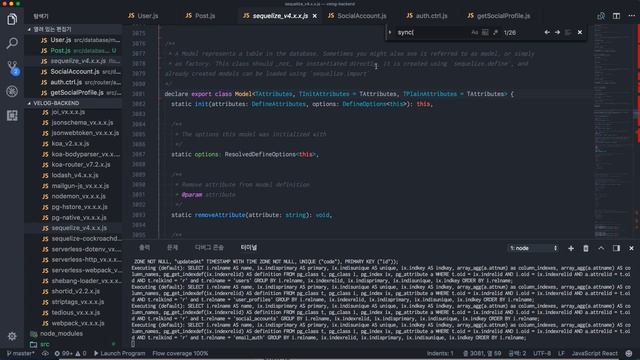Open lodash_v4.x.x.js in file tree
This screenshot has width=640, height=360.
[x=73, y=175]
